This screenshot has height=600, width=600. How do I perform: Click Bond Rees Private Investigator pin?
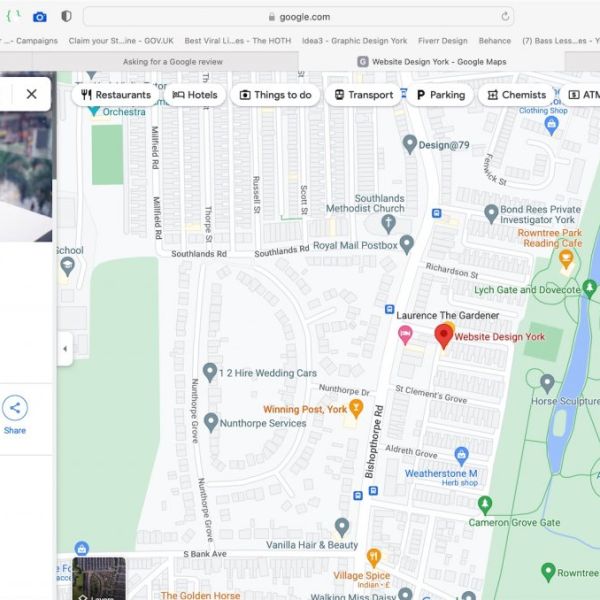[x=491, y=213]
